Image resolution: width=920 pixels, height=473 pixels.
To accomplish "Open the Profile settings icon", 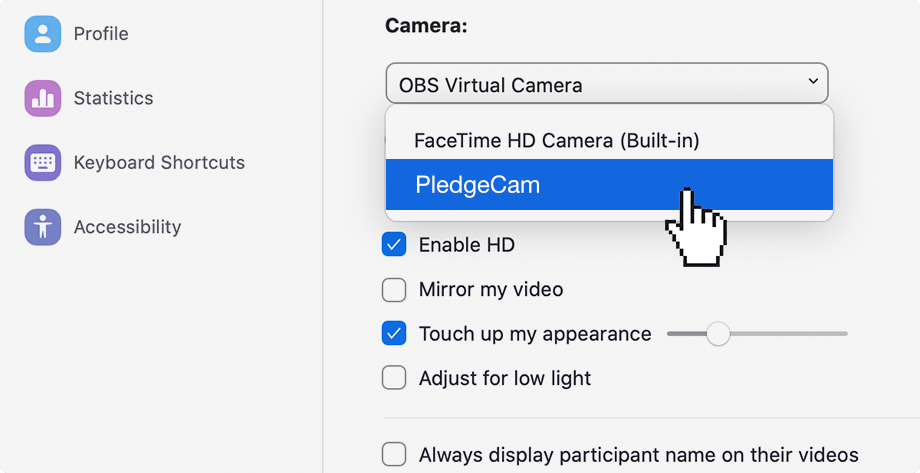I will 42,34.
